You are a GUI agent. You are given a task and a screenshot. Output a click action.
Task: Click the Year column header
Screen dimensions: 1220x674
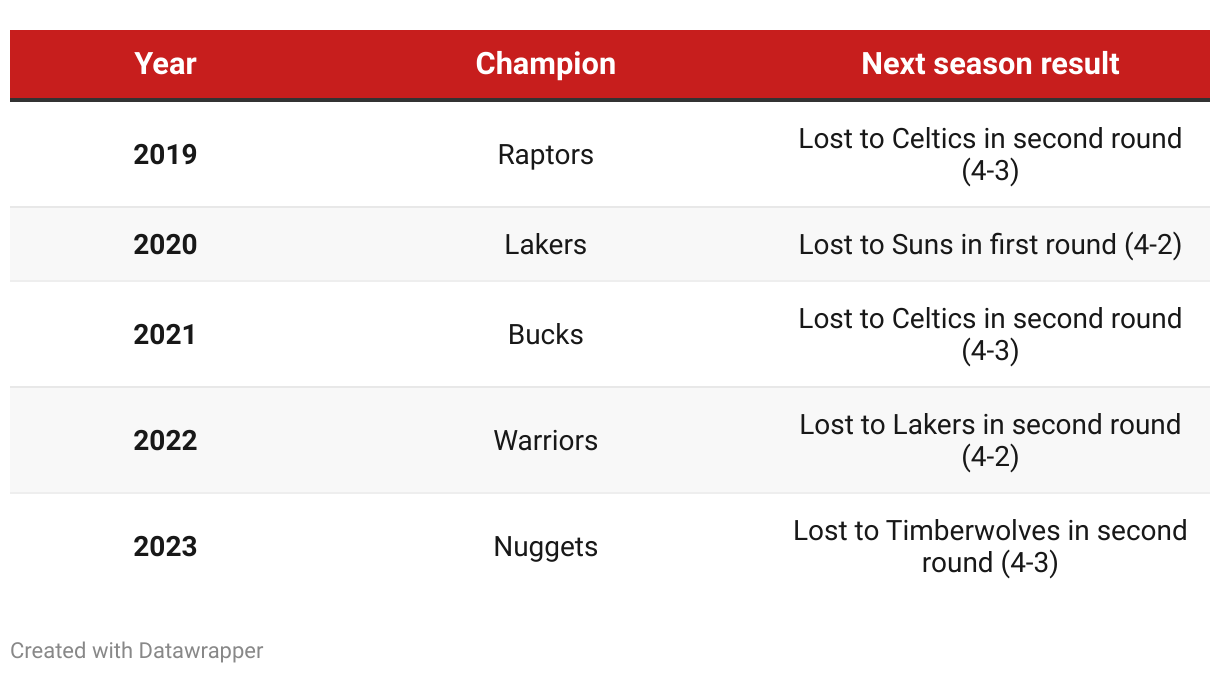(x=165, y=64)
